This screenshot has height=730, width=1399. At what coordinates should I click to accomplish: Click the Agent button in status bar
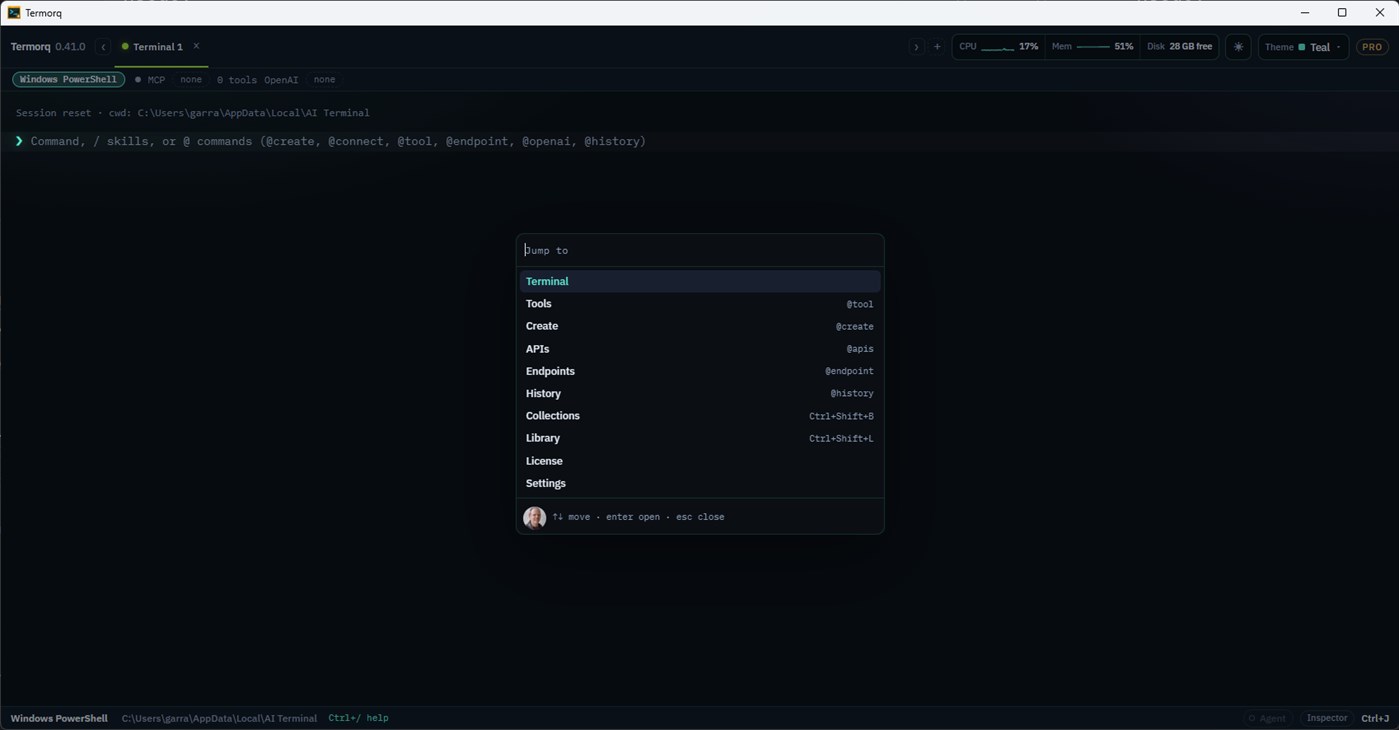[1267, 718]
